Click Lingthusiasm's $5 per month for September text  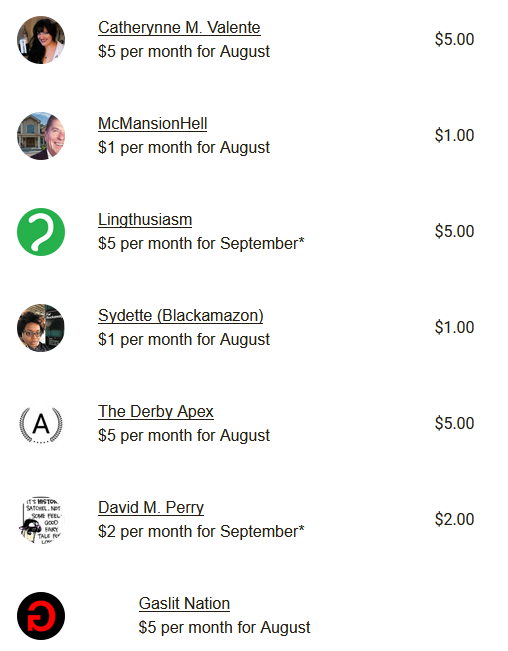coord(201,244)
